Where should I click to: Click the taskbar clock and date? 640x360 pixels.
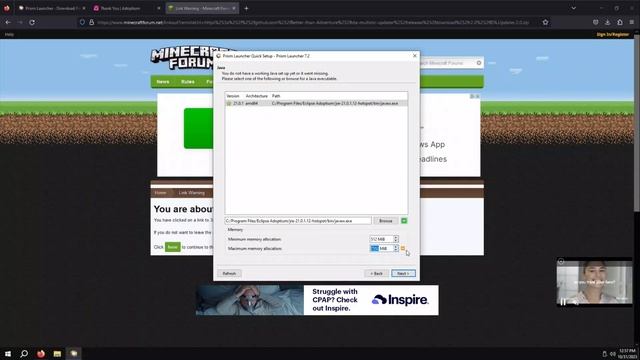tap(627, 353)
